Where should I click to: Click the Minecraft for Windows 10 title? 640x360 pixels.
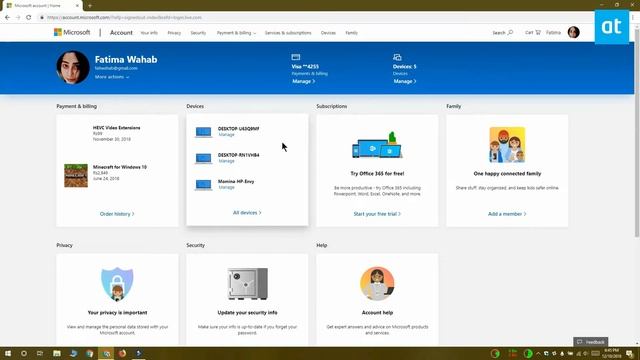[x=120, y=167]
